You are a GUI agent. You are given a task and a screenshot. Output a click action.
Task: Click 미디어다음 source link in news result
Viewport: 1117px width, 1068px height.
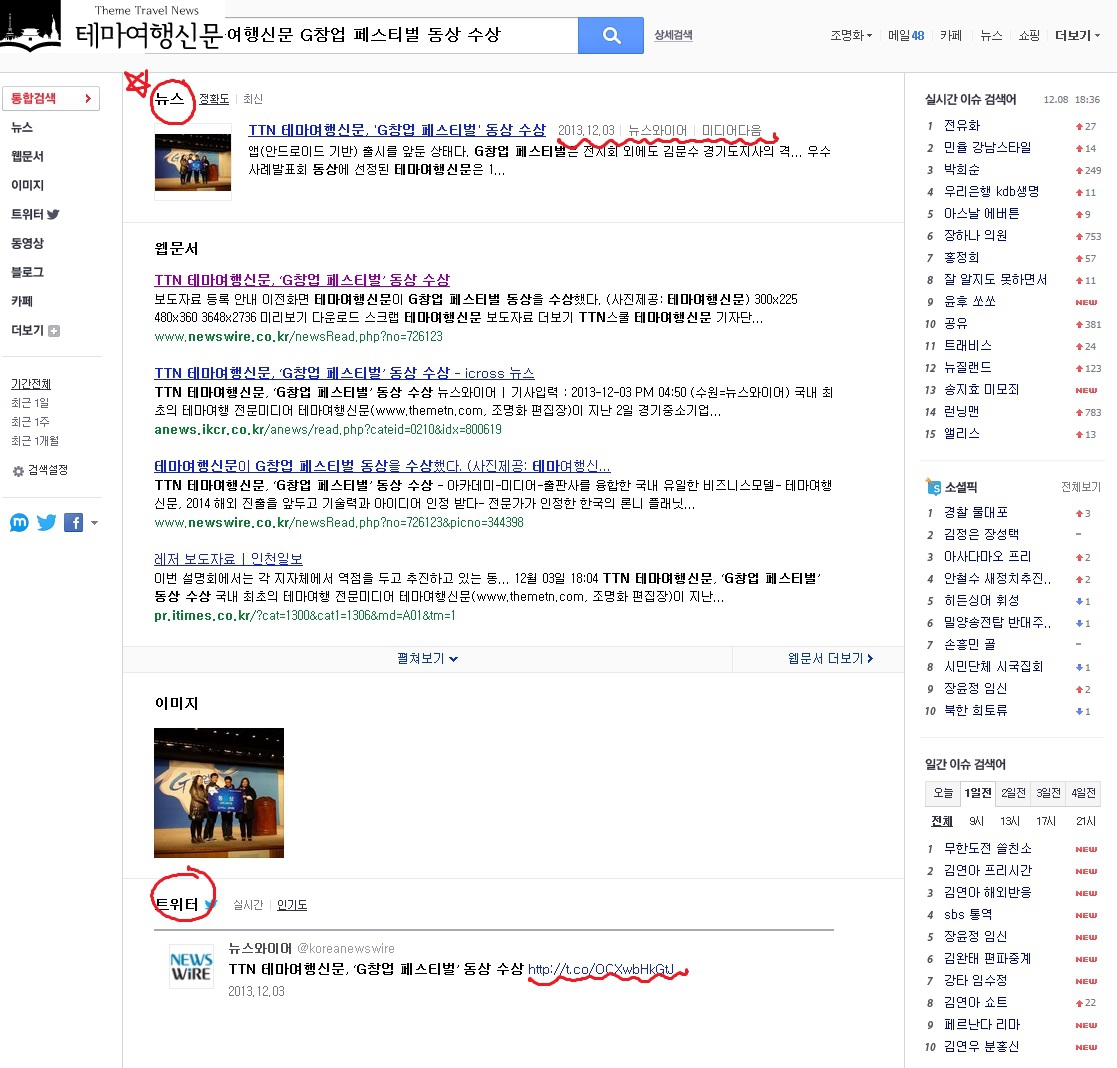point(731,130)
